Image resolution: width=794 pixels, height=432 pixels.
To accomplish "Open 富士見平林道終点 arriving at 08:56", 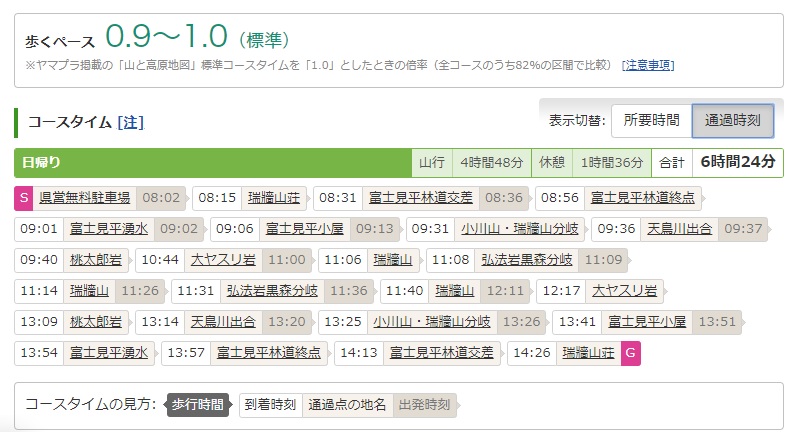I will pyautogui.click(x=642, y=197).
